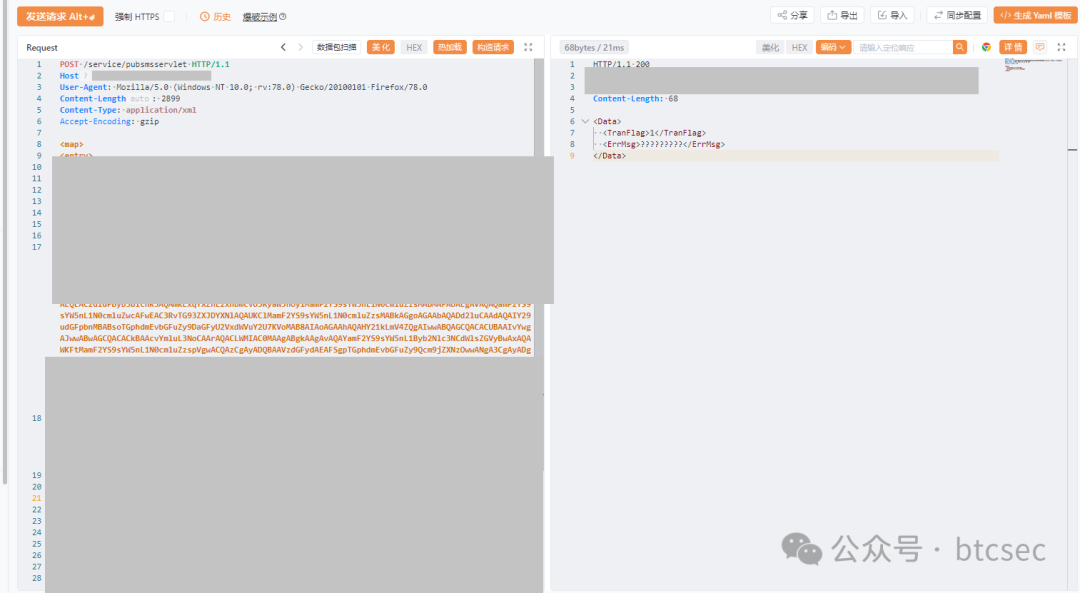
Task: Click the 数据包扫描 packet scan button
Action: [x=336, y=47]
